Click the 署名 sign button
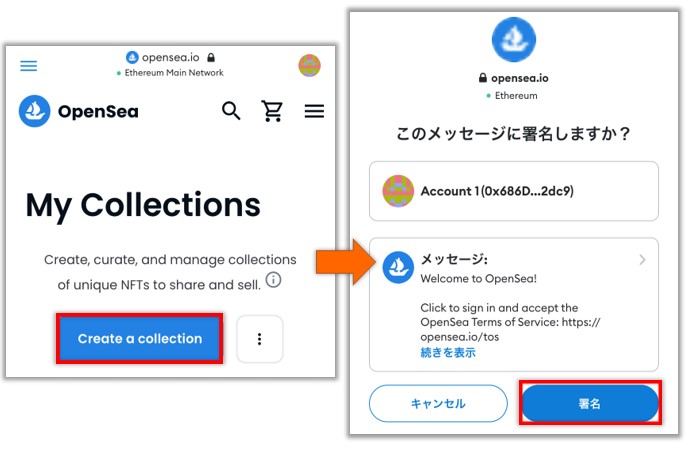 pos(590,403)
